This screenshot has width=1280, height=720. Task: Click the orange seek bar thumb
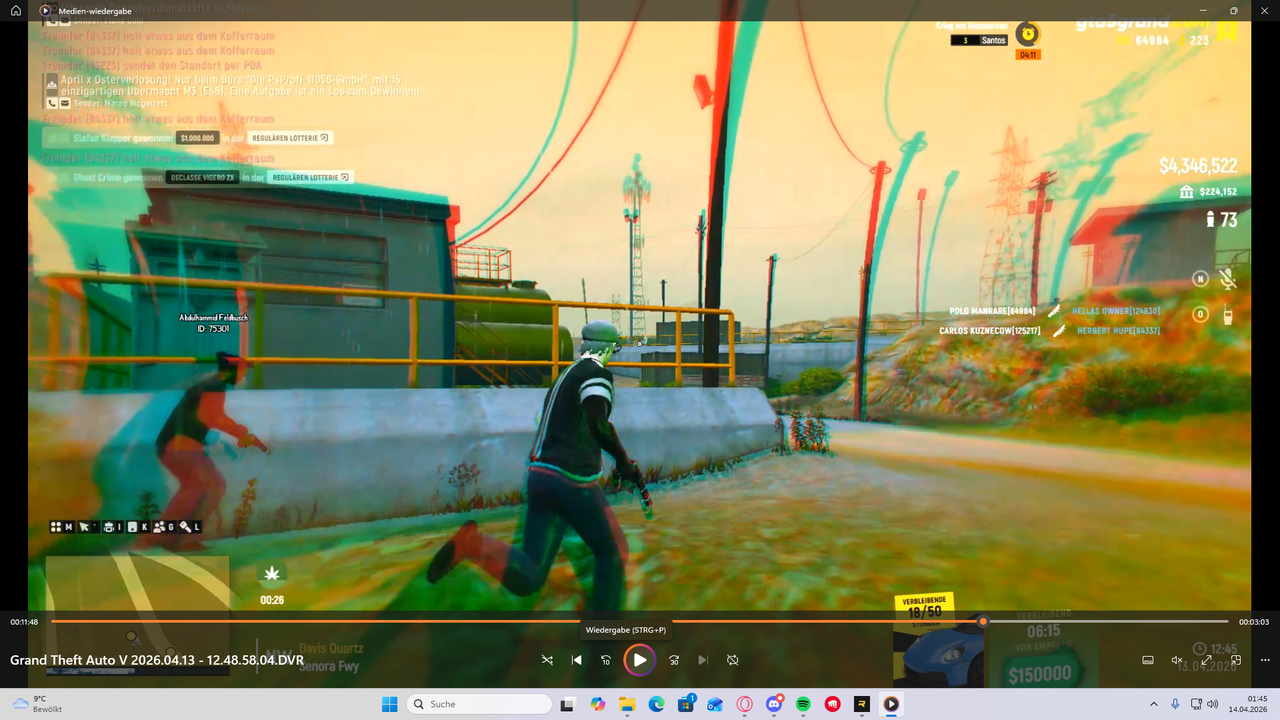(983, 621)
